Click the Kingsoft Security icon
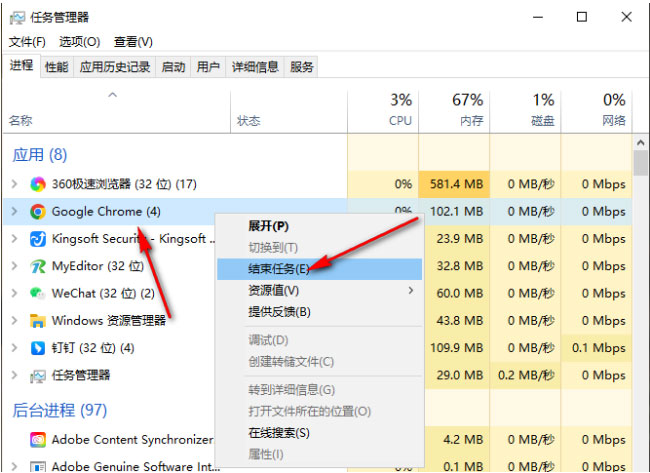The width and height of the screenshot is (650, 473). pyautogui.click(x=38, y=239)
